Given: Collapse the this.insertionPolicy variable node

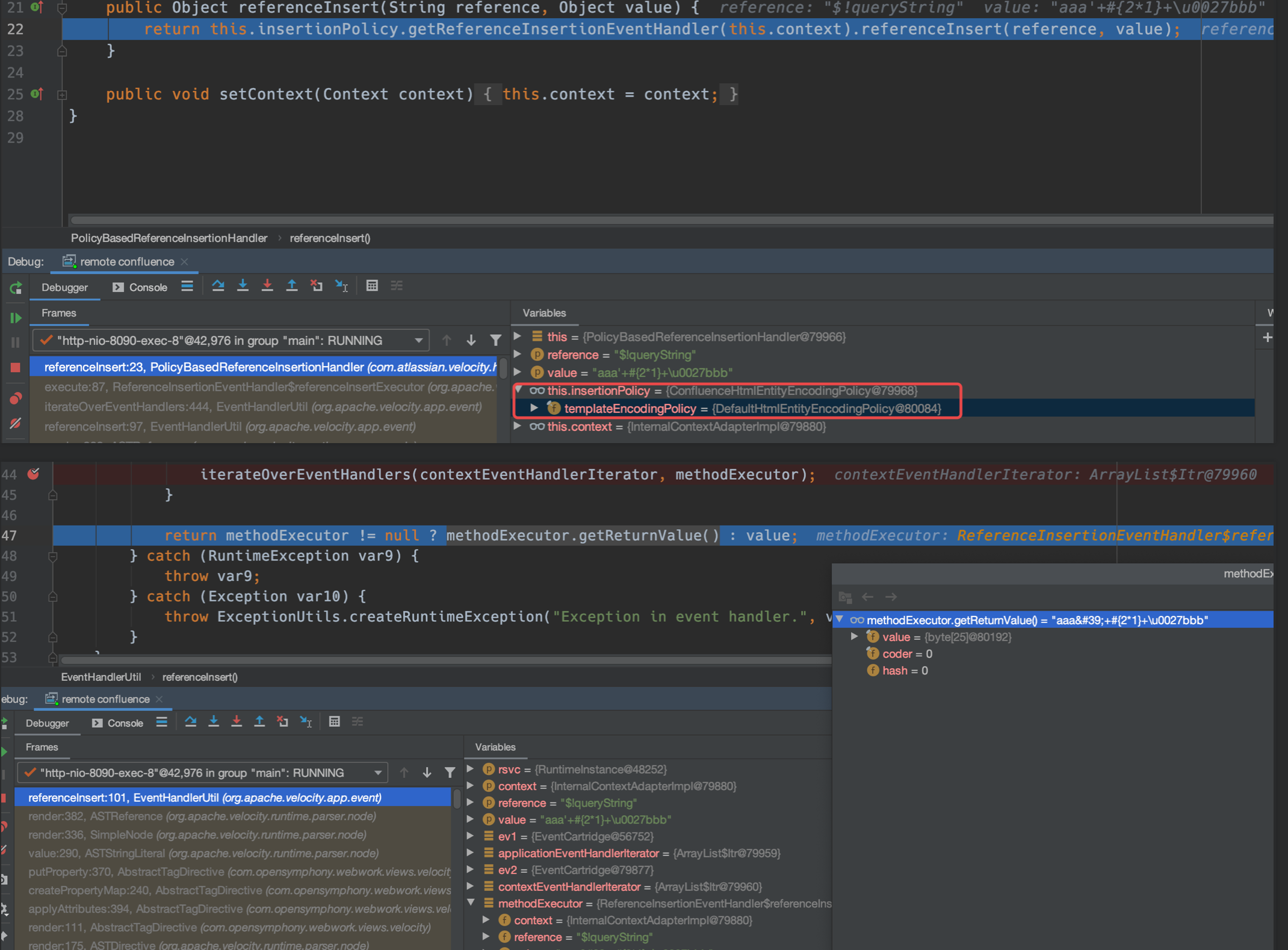Looking at the screenshot, I should click(x=518, y=391).
